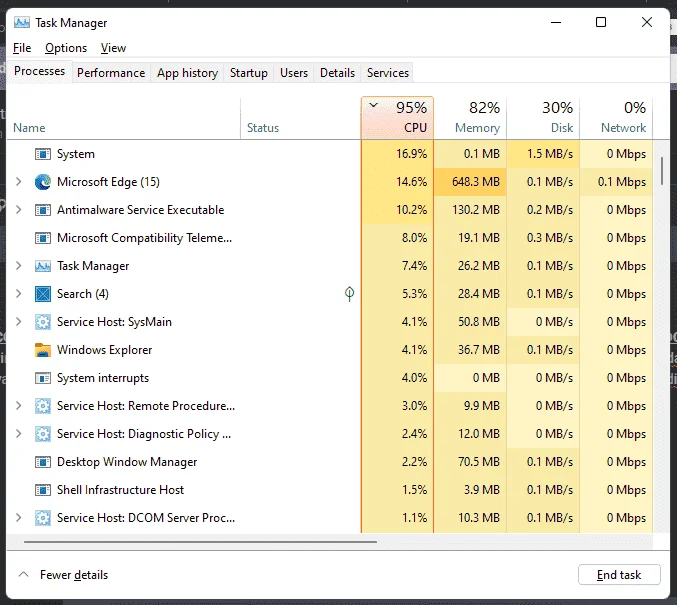Image resolution: width=677 pixels, height=605 pixels.
Task: Click the 130.2 MB memory cell
Action: click(470, 210)
